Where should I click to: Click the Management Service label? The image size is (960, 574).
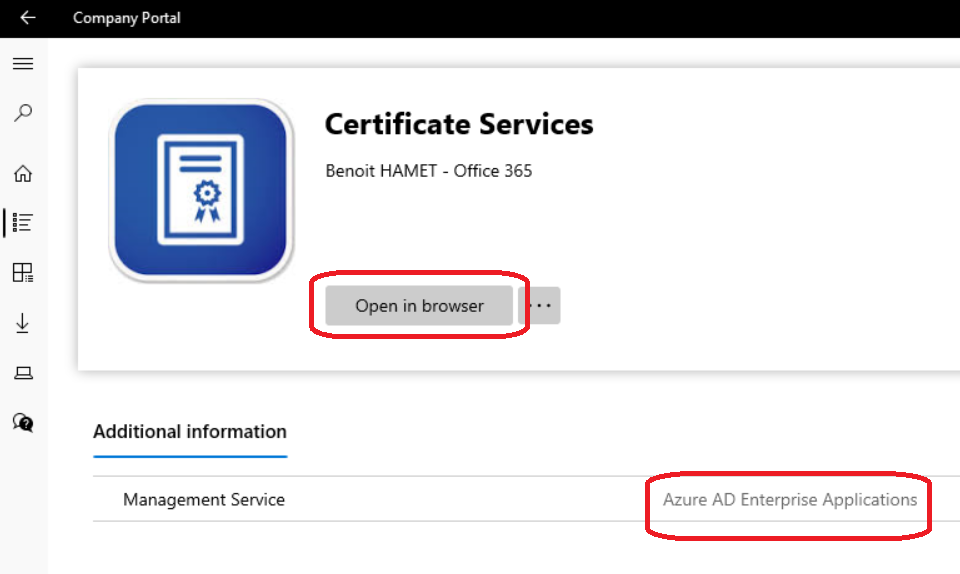[204, 500]
